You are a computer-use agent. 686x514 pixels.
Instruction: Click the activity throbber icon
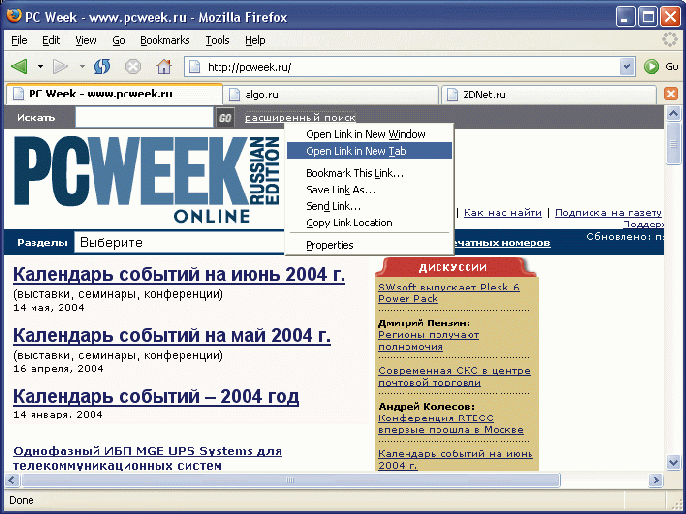coord(669,40)
